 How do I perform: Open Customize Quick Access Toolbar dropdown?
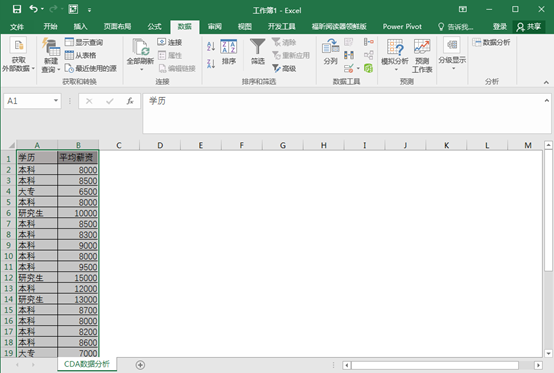click(89, 10)
